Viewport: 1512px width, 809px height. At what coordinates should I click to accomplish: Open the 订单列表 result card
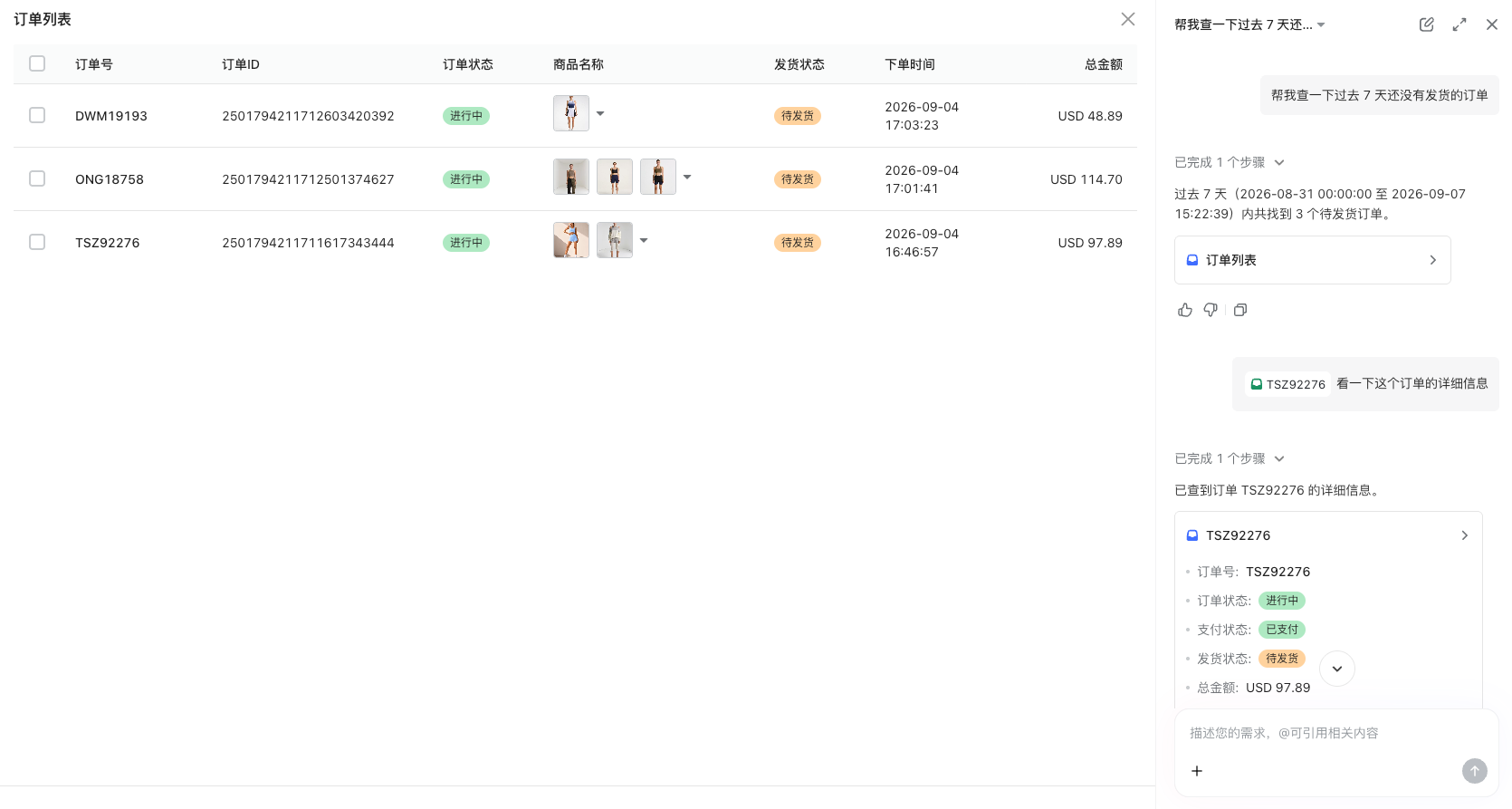[1312, 260]
